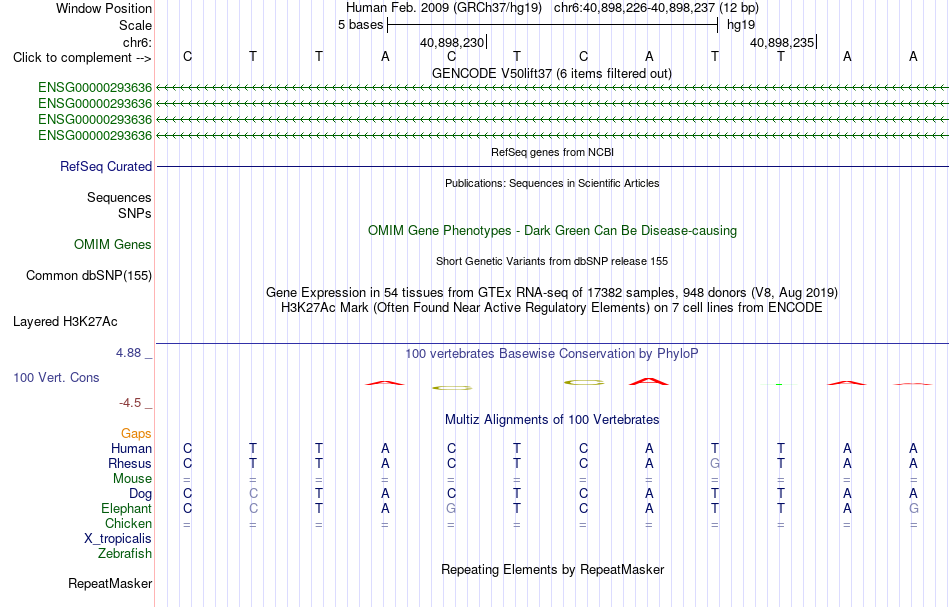Click 'Publications: Sequences in Scientific Articles' title

(x=552, y=183)
